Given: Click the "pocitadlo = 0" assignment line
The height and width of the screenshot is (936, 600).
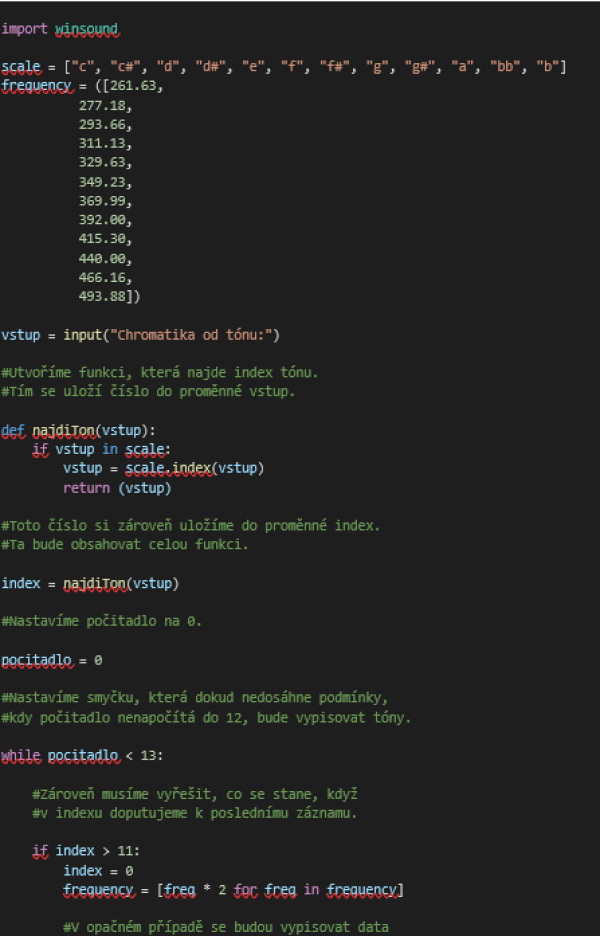Looking at the screenshot, I should pos(52,661).
